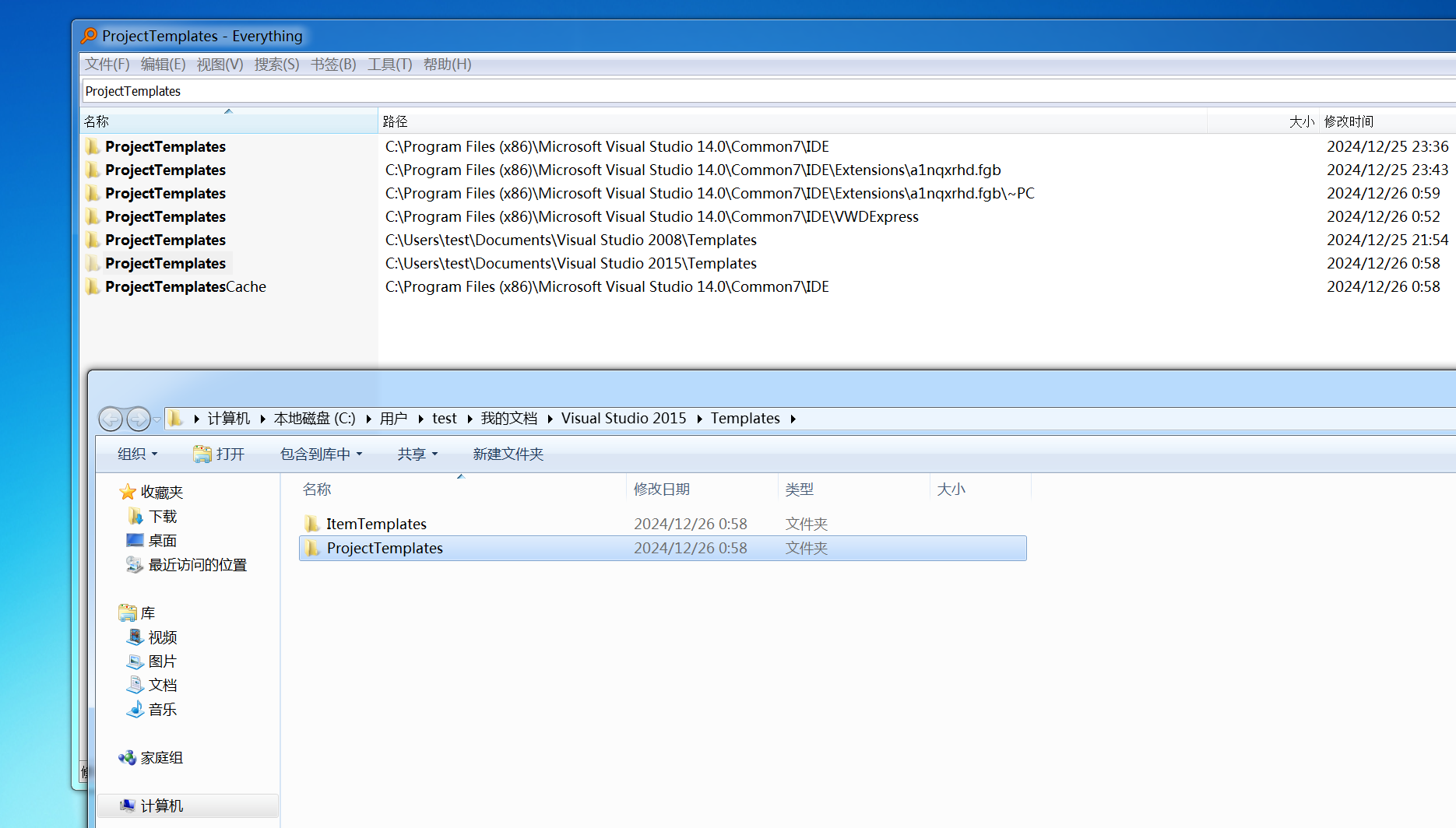Click the 音乐 note icon

[x=135, y=709]
